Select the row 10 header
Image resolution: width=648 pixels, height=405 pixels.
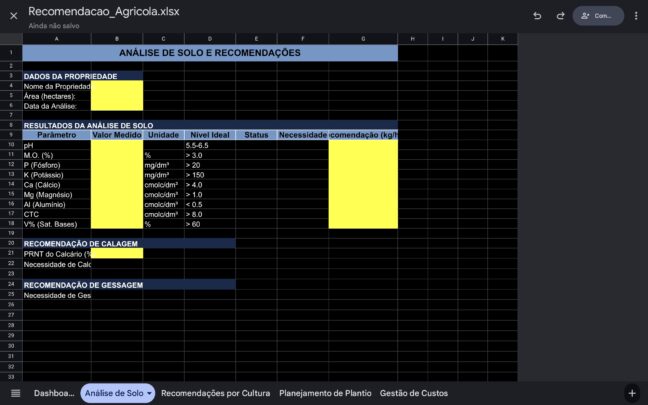tap(11, 145)
